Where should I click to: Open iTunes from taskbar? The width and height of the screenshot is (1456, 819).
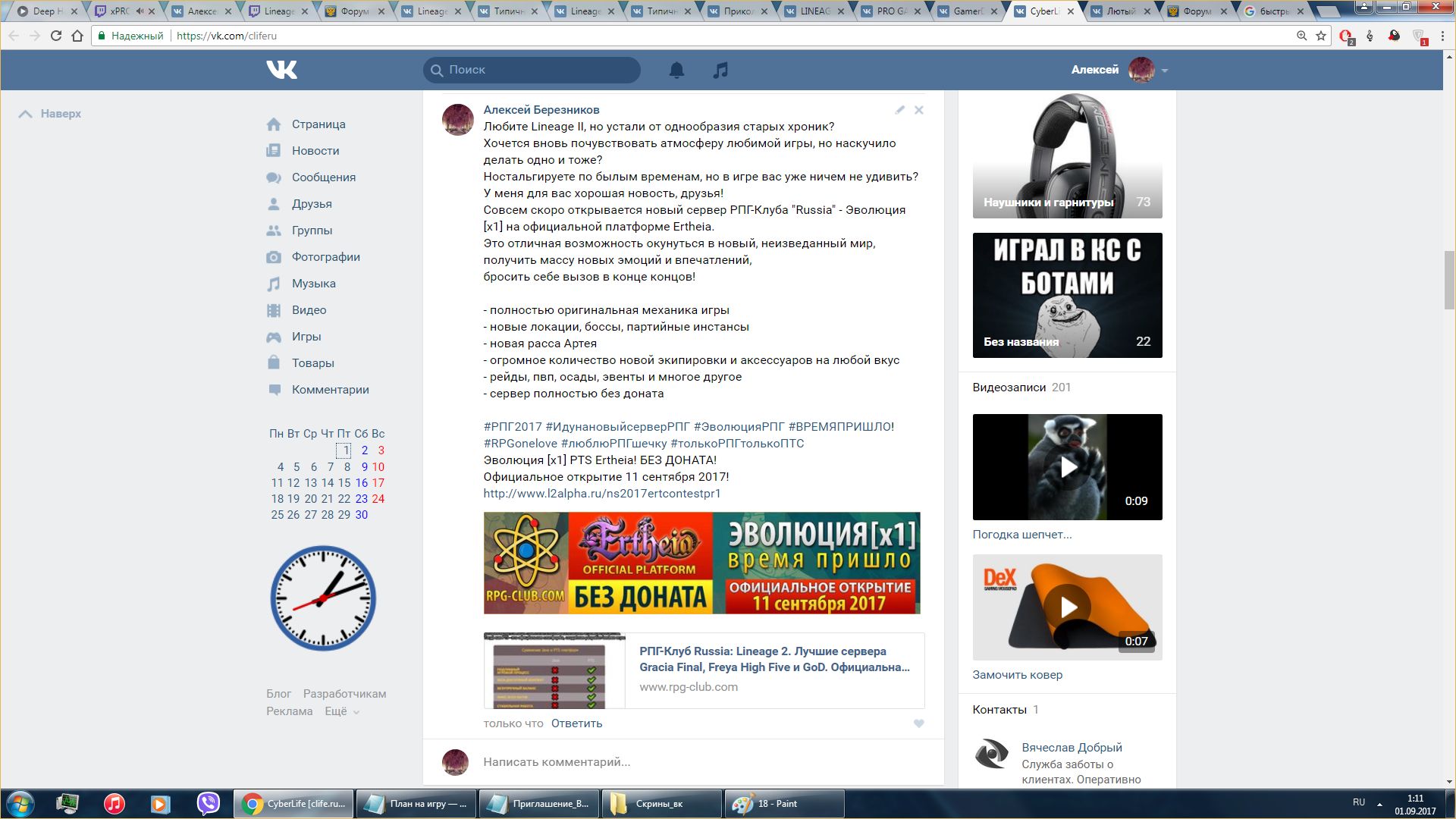tap(115, 804)
